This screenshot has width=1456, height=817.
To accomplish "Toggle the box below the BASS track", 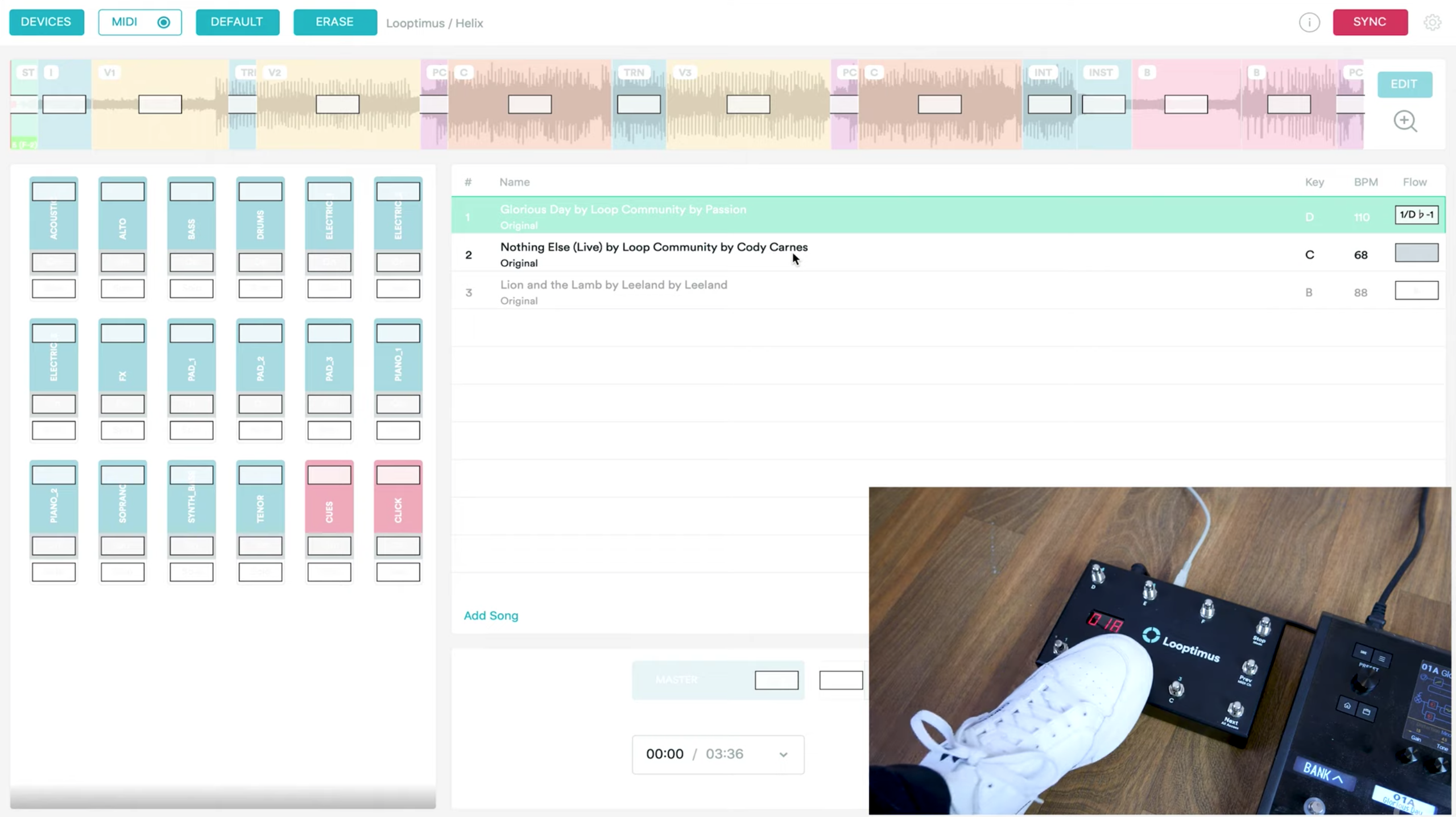I will pos(192,289).
